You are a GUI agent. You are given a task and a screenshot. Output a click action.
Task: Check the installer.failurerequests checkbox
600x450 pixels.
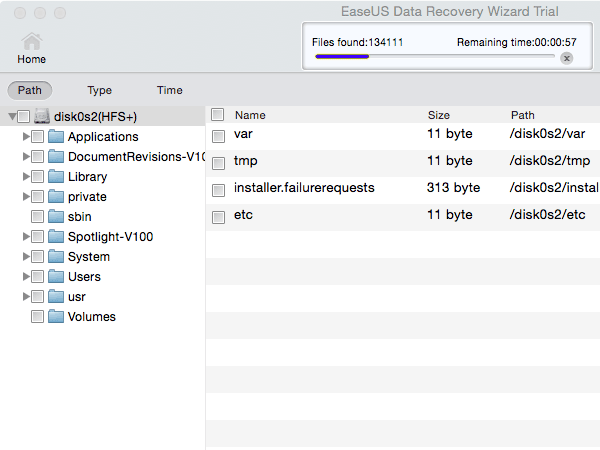click(218, 190)
